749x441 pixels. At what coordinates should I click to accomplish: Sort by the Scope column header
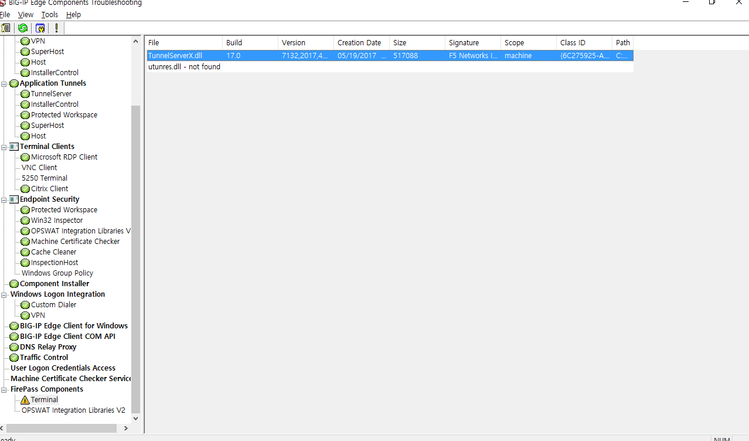tap(528, 43)
